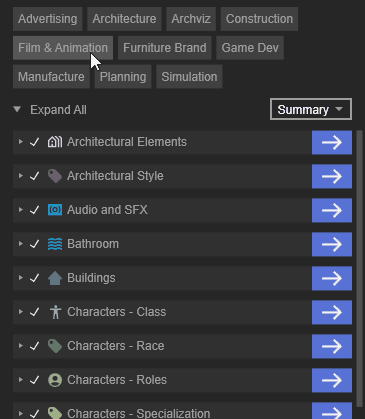Uncheck the Architectural Elements checkmark
This screenshot has height=419, width=365.
[35, 142]
